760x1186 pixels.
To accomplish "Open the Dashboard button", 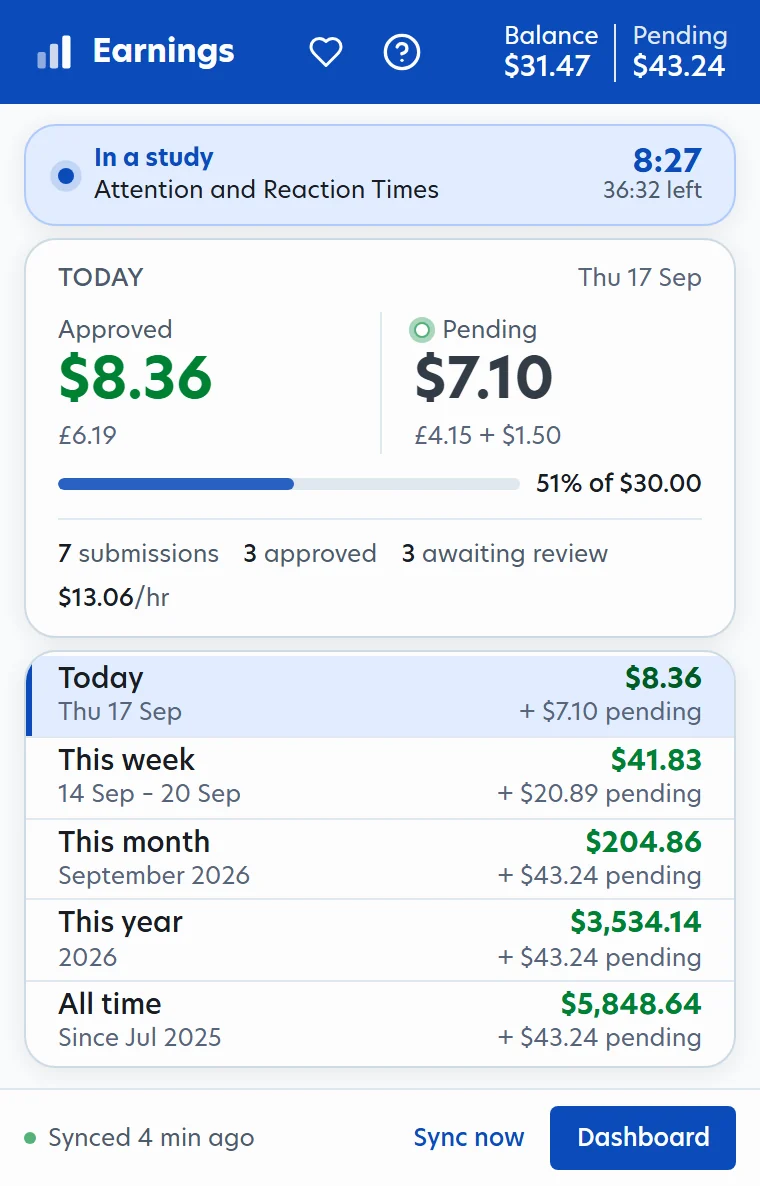I will [643, 1138].
